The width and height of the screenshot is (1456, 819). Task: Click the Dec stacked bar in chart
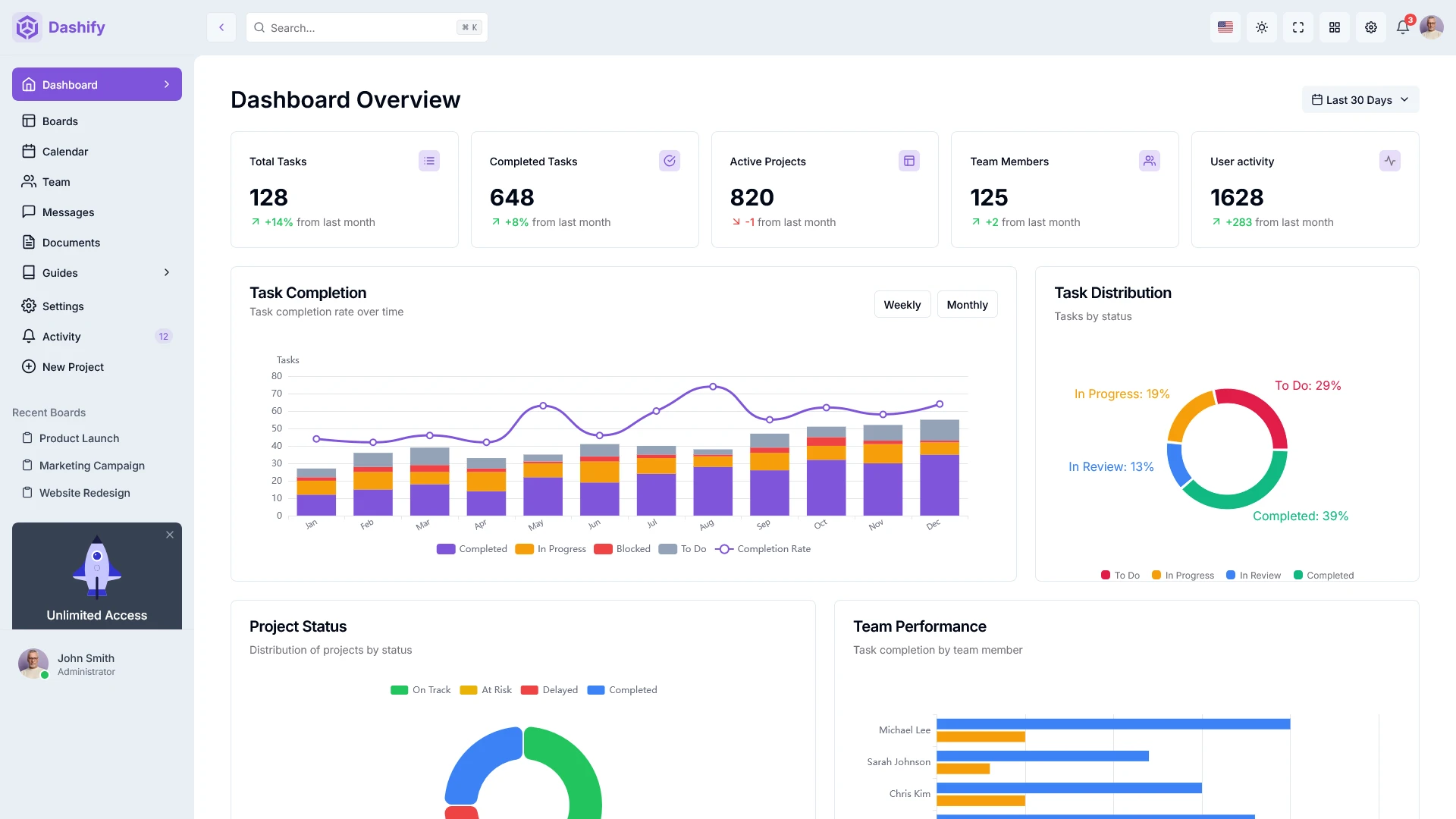(x=940, y=467)
